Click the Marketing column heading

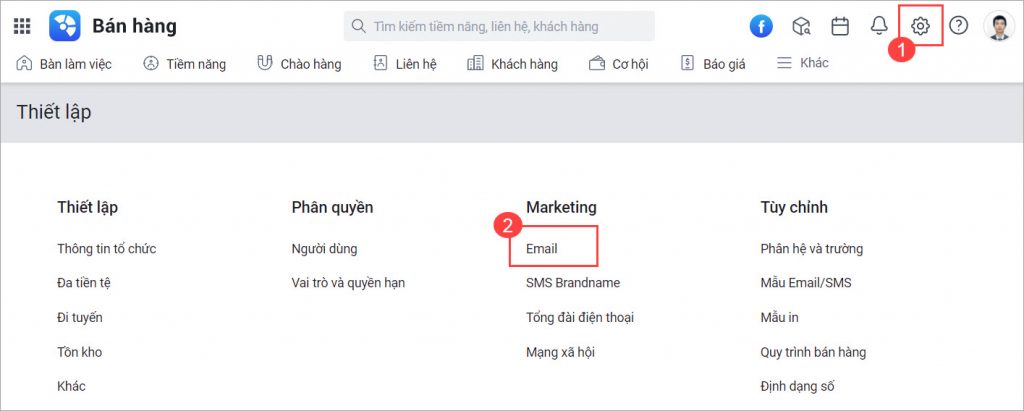562,207
